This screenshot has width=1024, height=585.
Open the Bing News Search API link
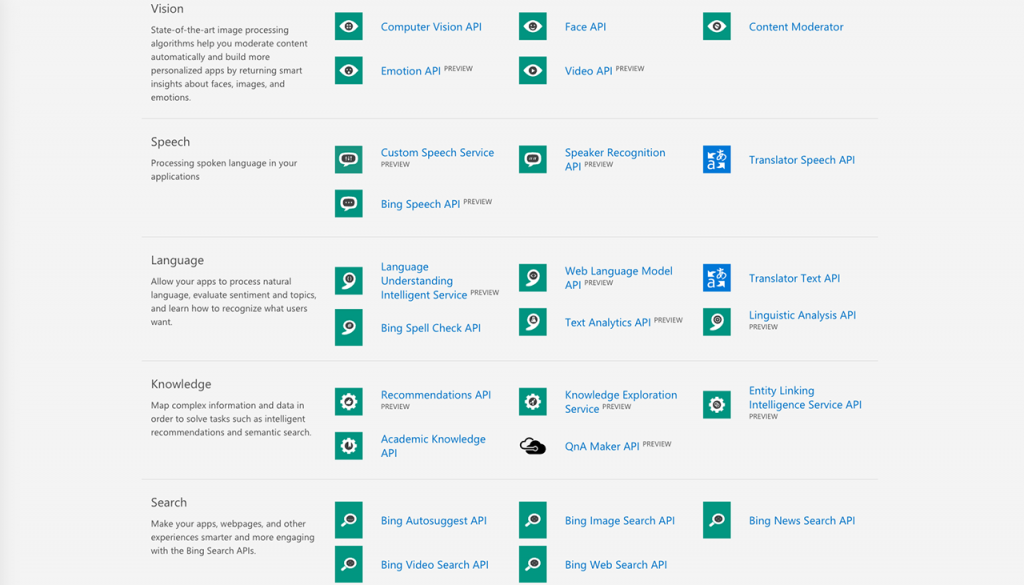(x=801, y=520)
